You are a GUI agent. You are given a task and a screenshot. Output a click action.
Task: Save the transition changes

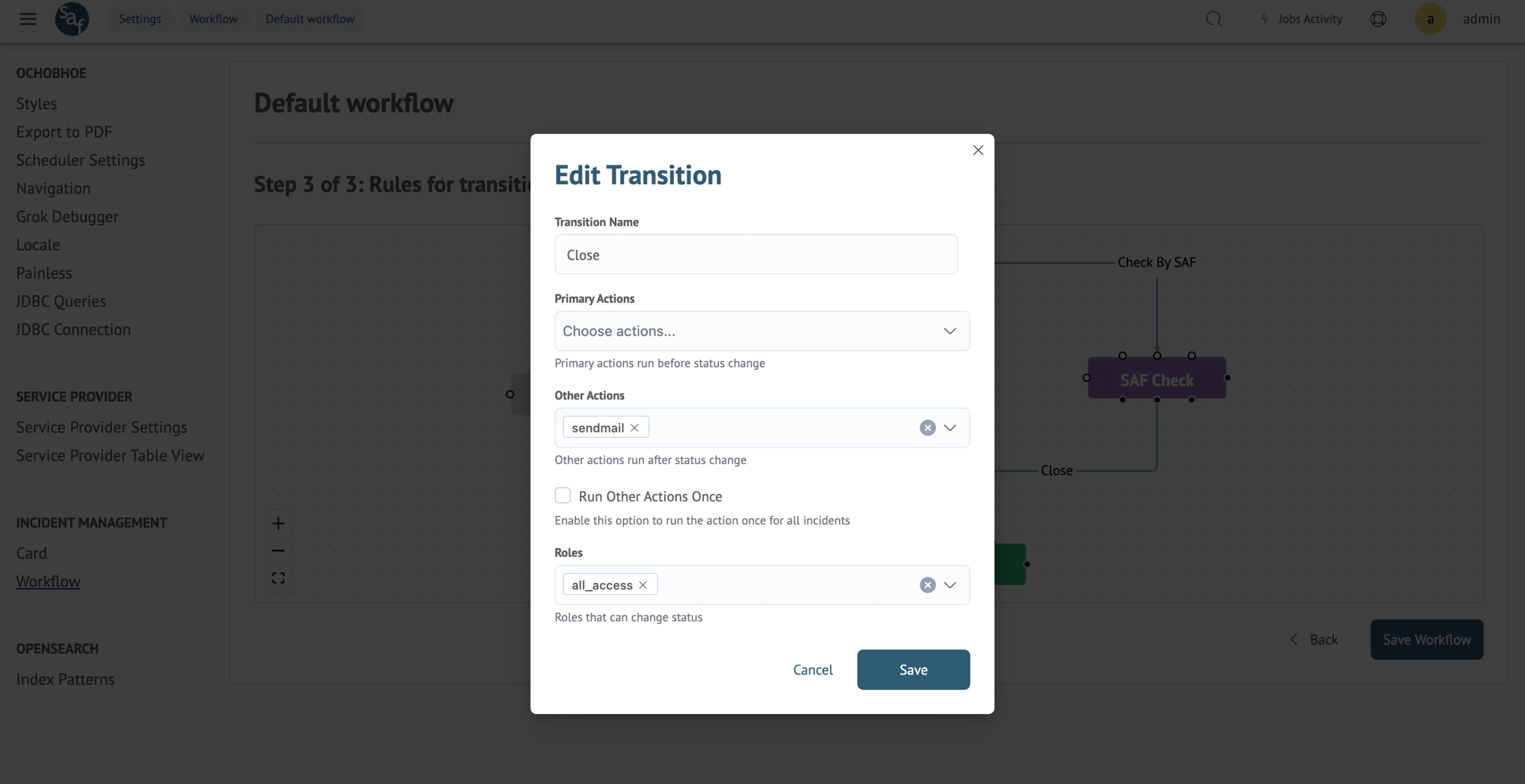click(x=913, y=669)
